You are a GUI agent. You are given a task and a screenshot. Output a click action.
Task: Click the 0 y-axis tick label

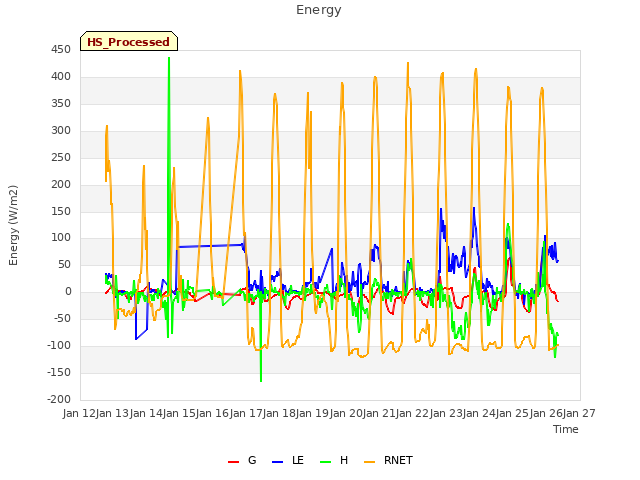pos(68,292)
